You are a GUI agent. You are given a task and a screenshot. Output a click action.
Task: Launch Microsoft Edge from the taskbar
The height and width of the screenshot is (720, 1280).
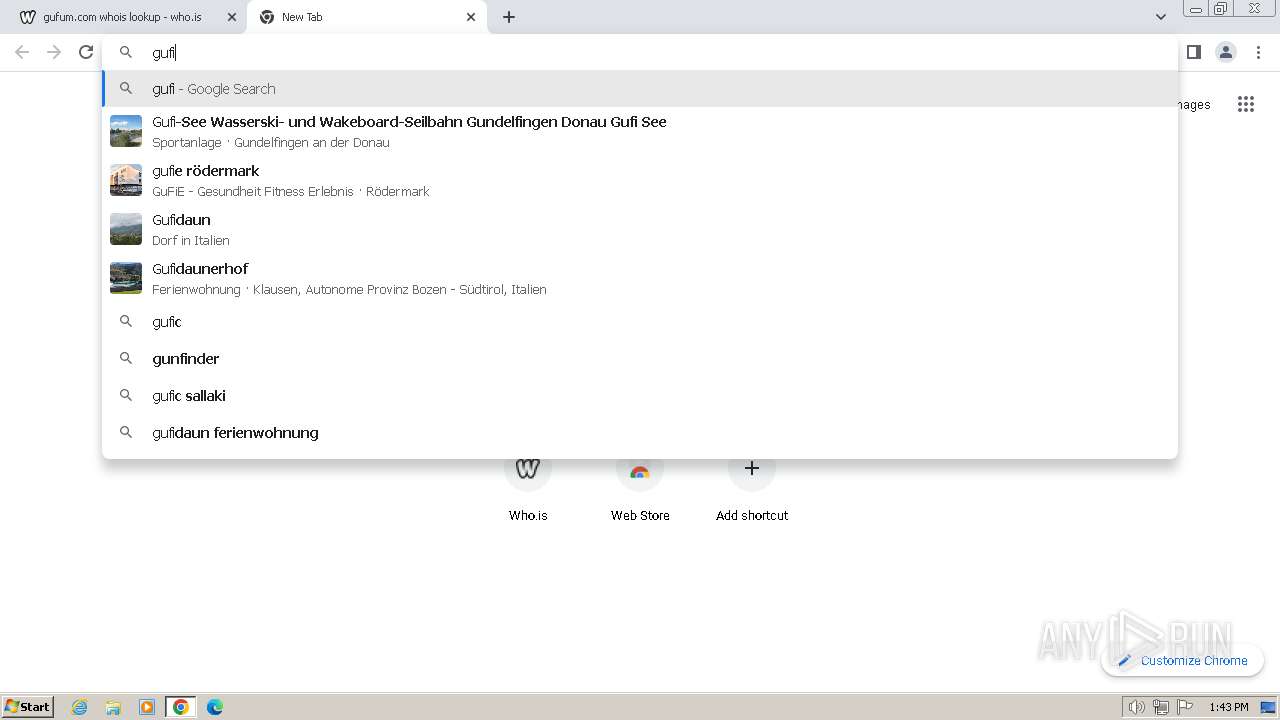pyautogui.click(x=215, y=707)
